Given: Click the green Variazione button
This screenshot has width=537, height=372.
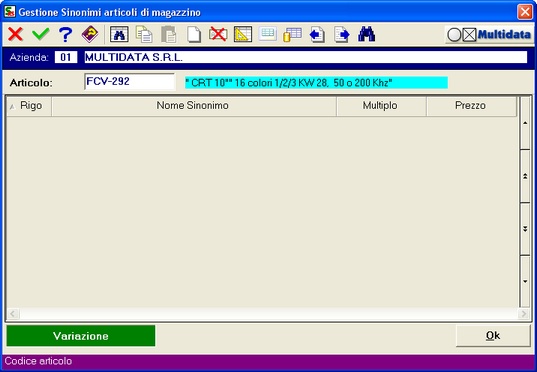Looking at the screenshot, I should tap(81, 336).
